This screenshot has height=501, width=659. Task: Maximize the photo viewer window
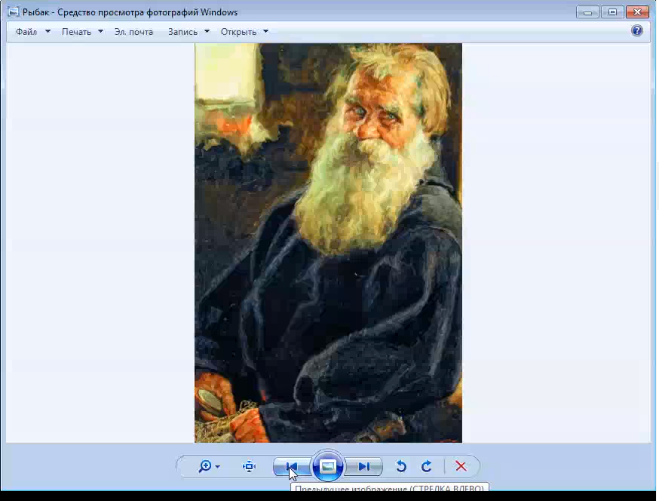click(611, 12)
